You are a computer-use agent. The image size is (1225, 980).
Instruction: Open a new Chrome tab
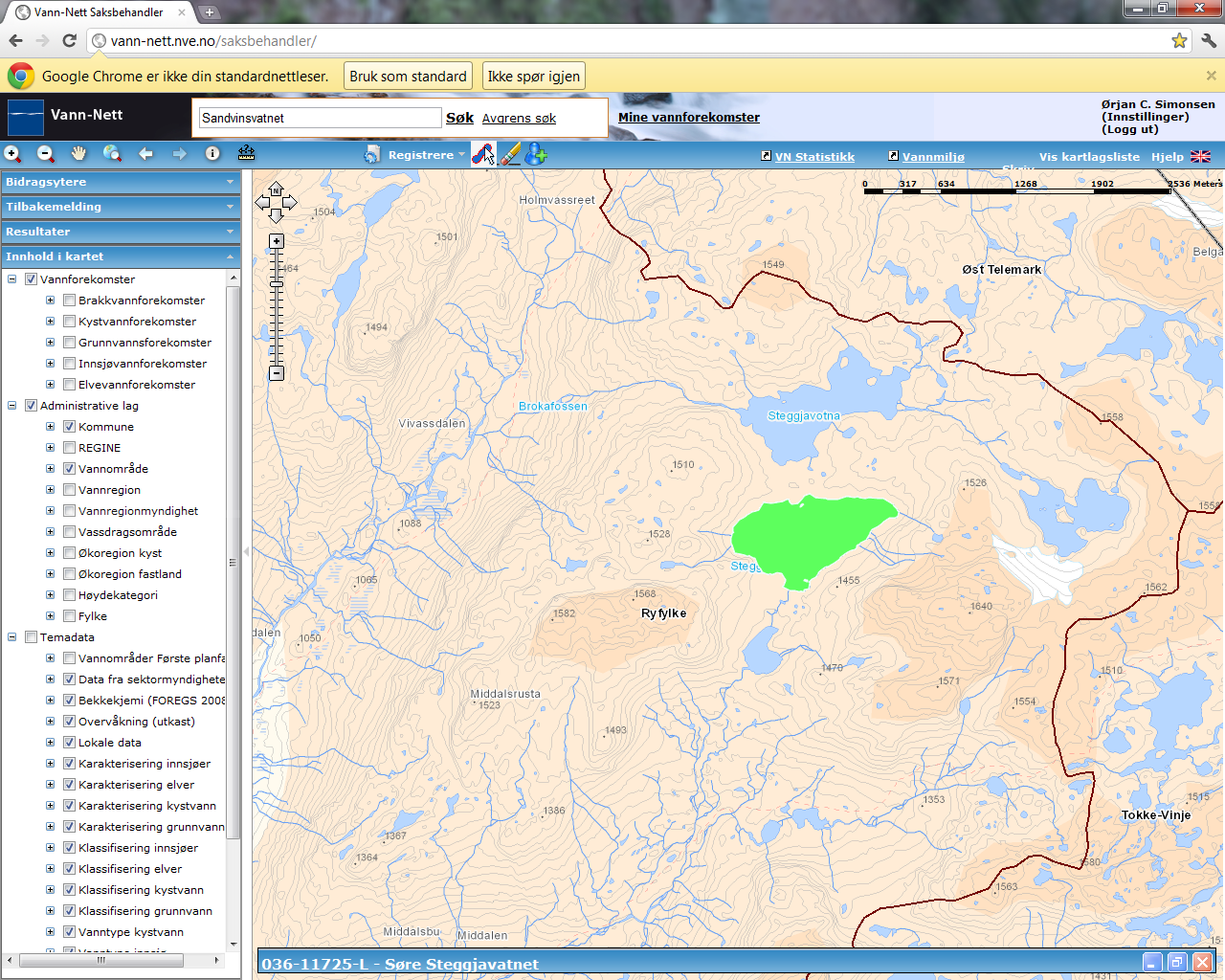(210, 12)
